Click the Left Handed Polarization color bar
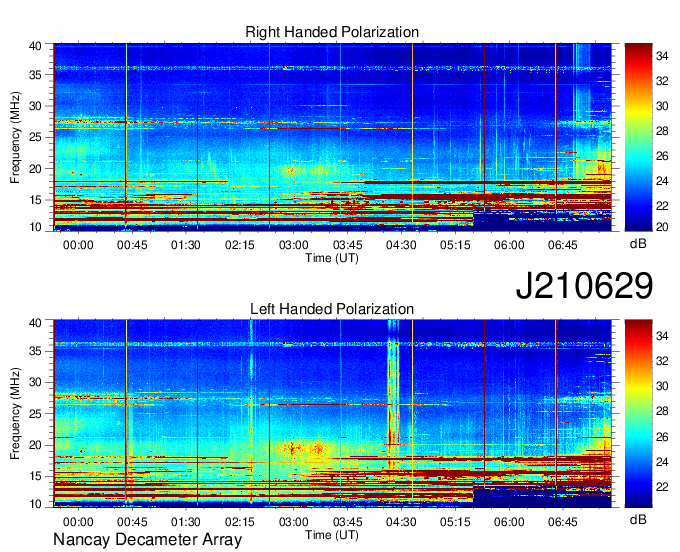680x552 pixels. point(638,414)
